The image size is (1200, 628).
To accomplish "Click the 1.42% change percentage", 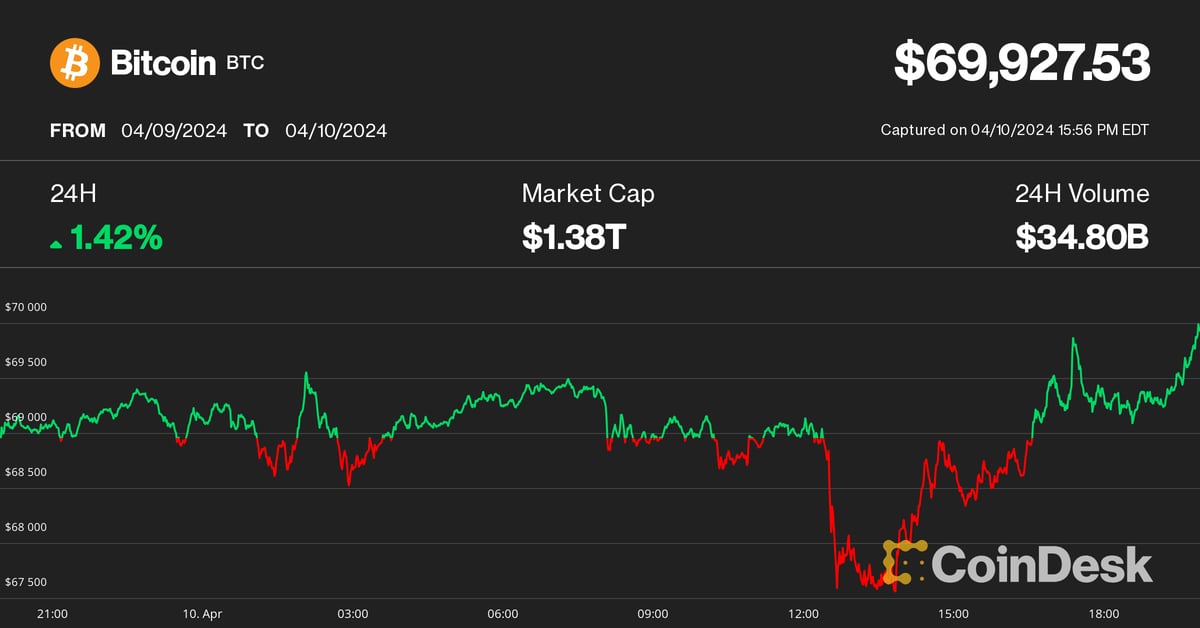I will 116,238.
